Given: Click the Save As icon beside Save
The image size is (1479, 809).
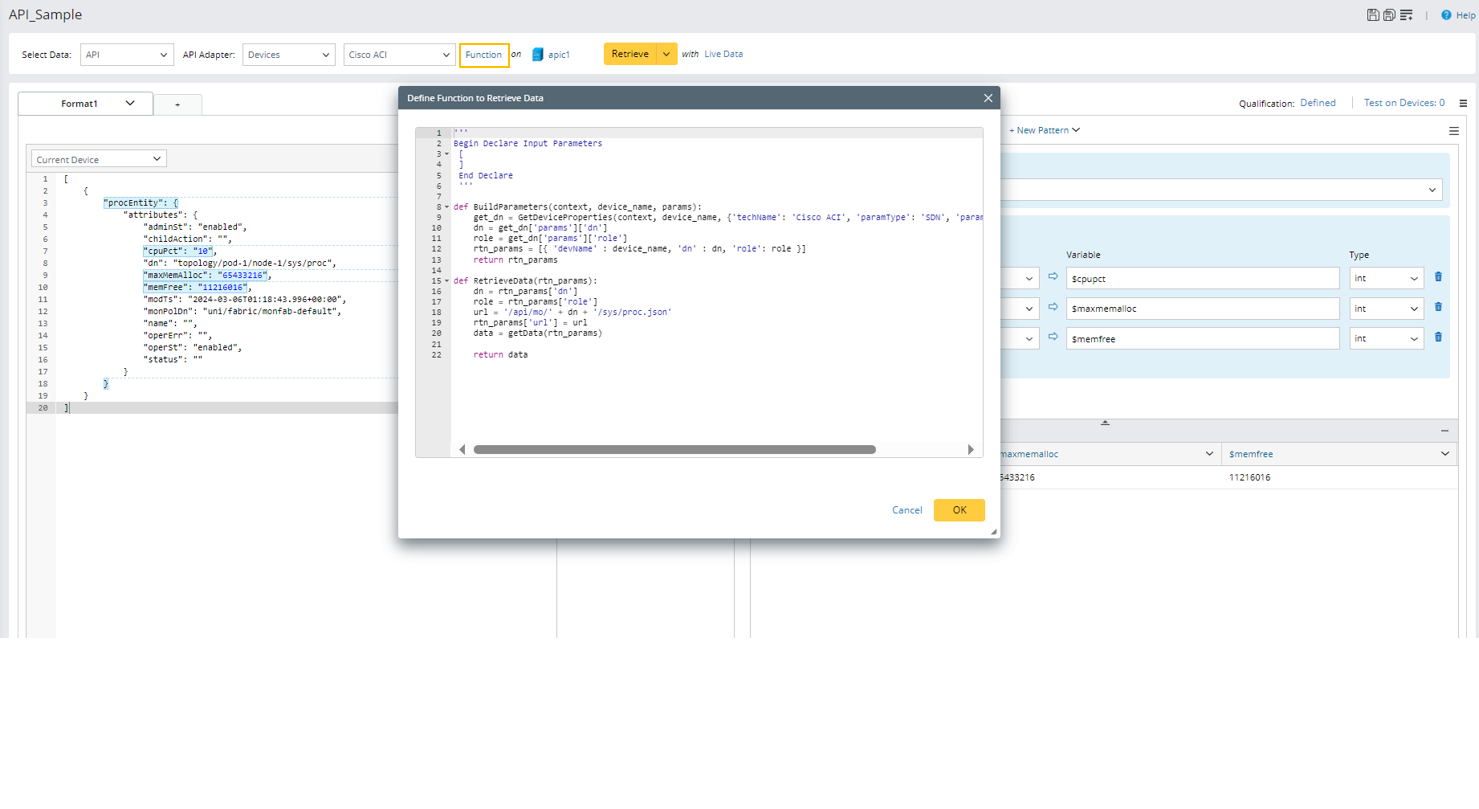Looking at the screenshot, I should click(x=1390, y=15).
